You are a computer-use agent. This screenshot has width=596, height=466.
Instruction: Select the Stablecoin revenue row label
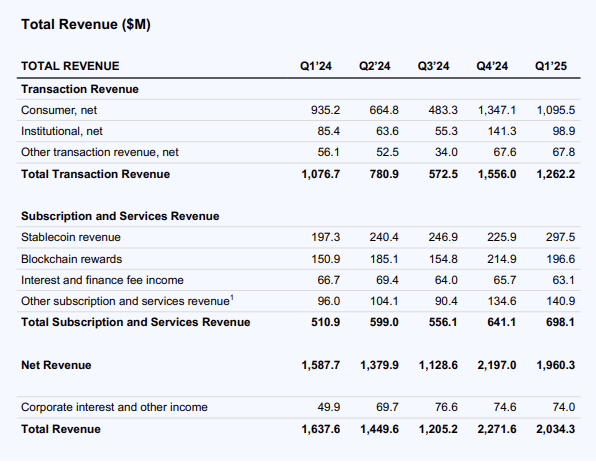click(x=71, y=237)
